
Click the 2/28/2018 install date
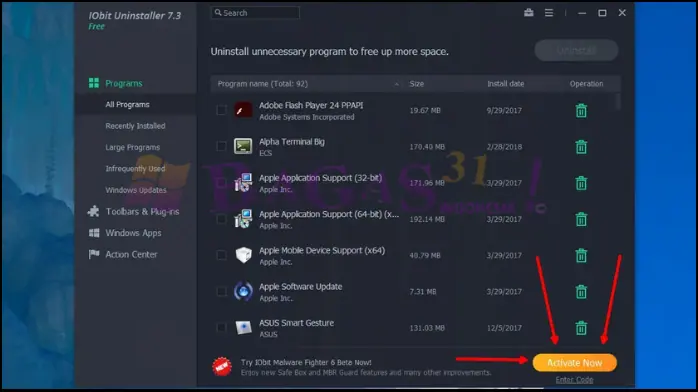[x=504, y=147]
